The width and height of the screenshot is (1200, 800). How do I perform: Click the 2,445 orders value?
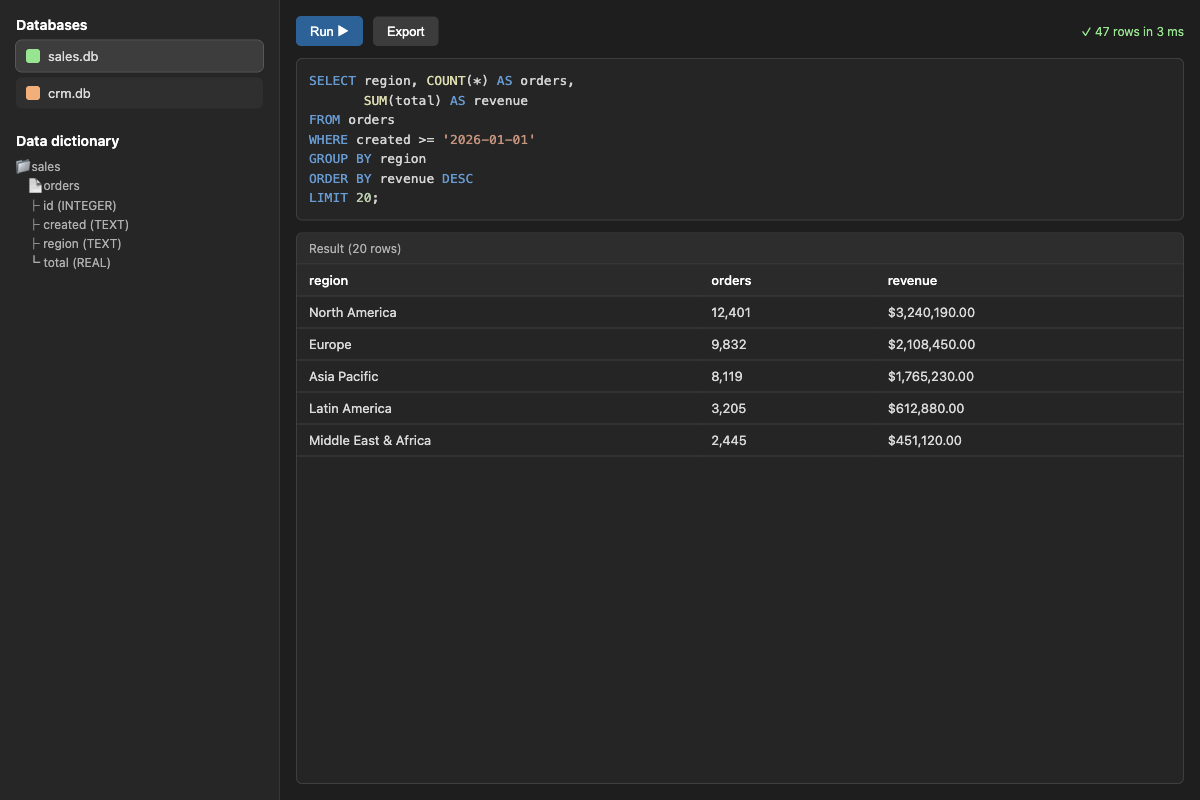tap(729, 440)
